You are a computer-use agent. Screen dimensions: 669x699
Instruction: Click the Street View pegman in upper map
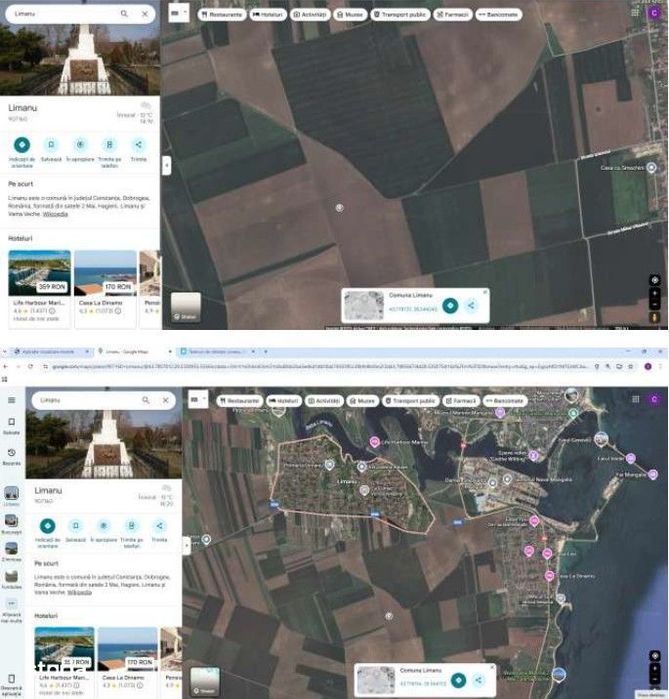[x=655, y=317]
